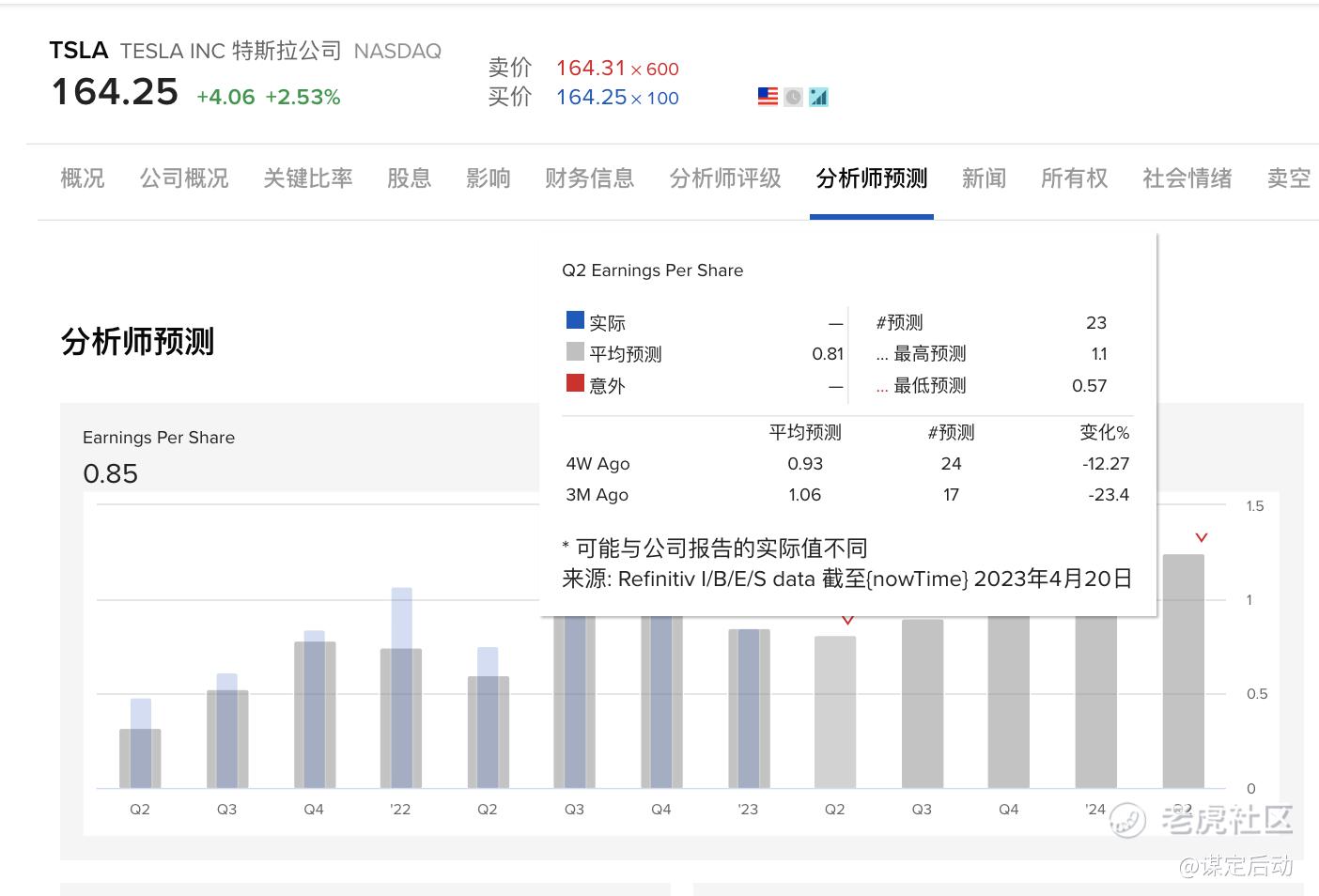The image size is (1319, 896).
Task: Click the 3M Ago row label
Action: point(597,495)
